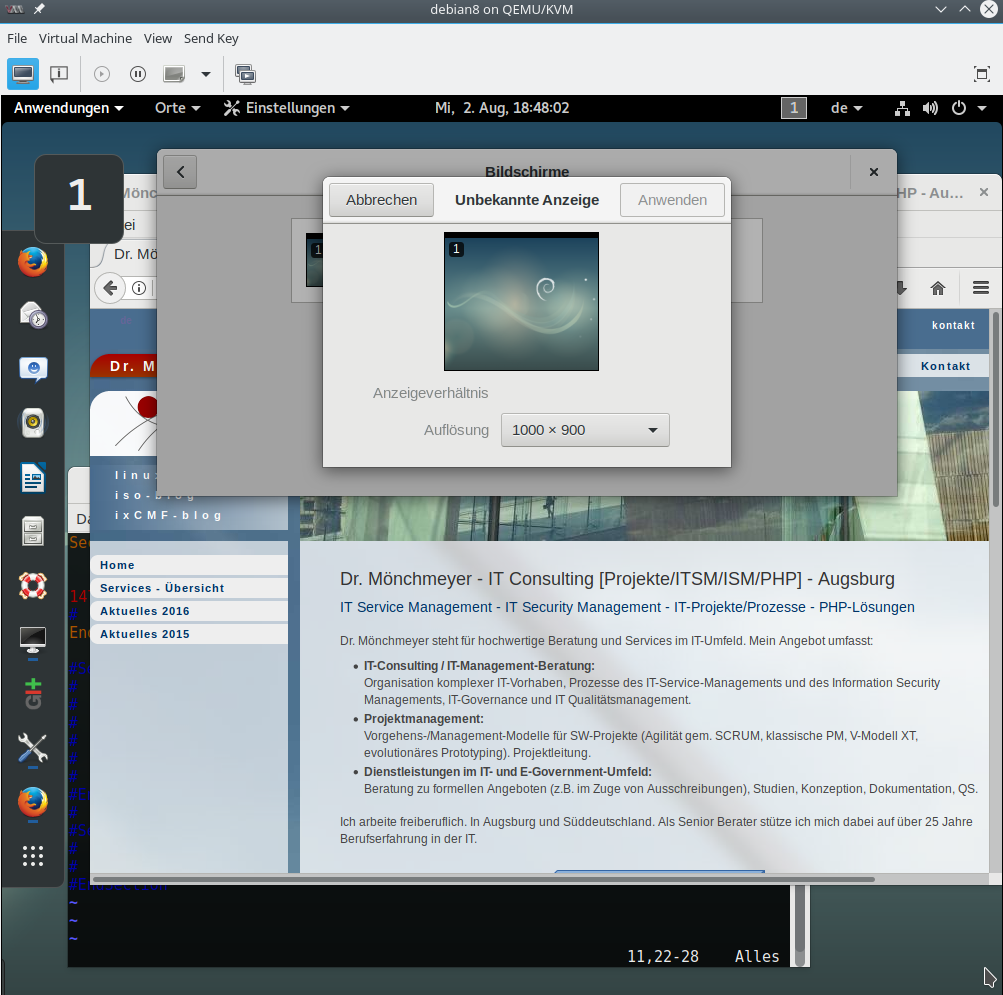Click the pin icon in title bar
The width and height of the screenshot is (1003, 995).
[x=39, y=9]
